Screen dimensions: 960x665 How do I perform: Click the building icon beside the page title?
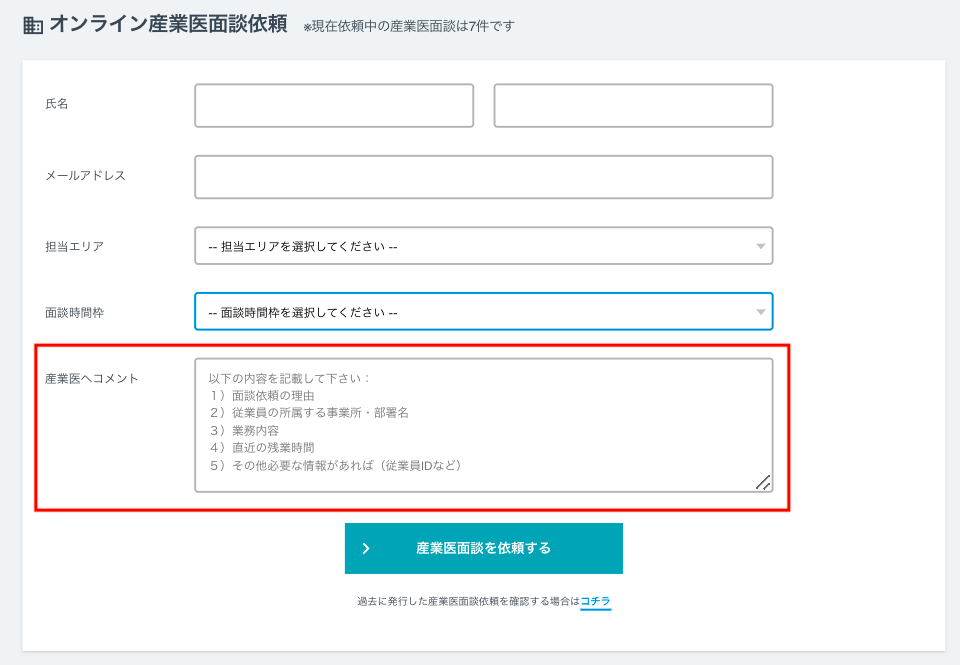pyautogui.click(x=32, y=25)
